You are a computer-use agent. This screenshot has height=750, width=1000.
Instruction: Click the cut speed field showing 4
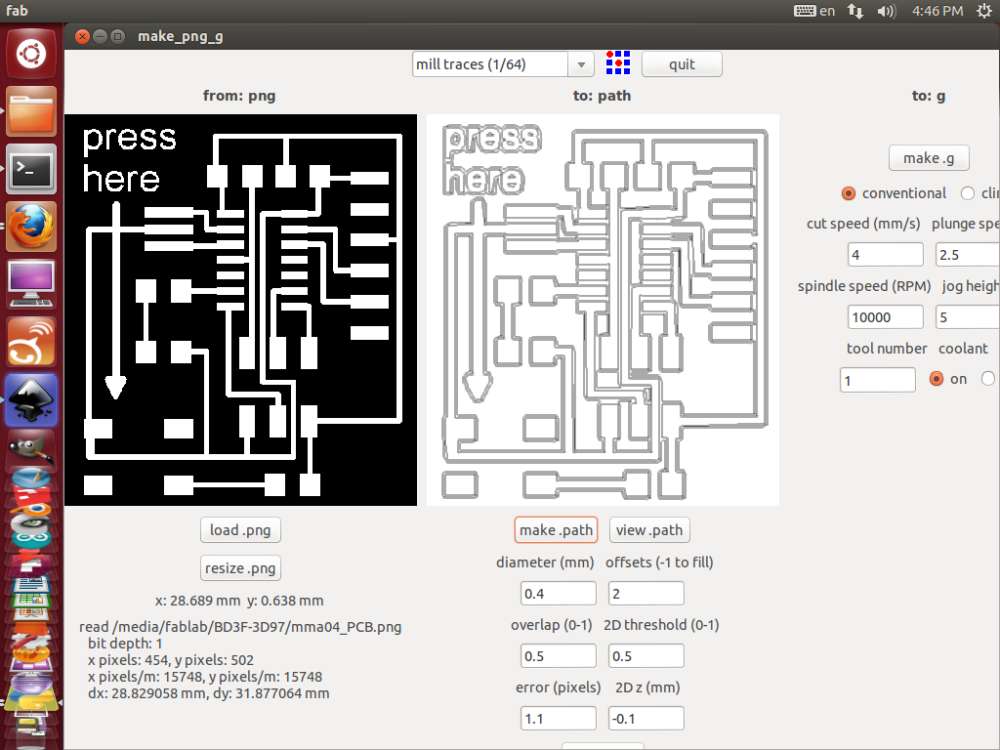tap(885, 254)
